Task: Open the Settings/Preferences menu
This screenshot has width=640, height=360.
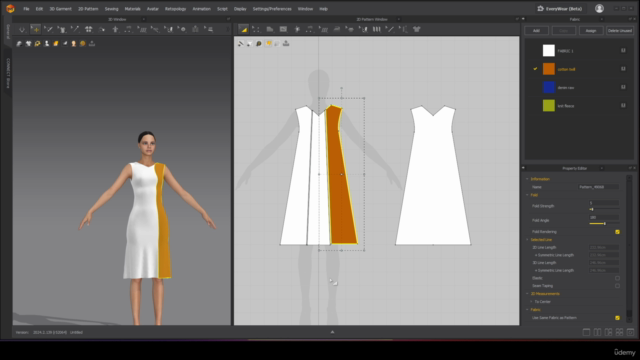Action: click(x=272, y=9)
